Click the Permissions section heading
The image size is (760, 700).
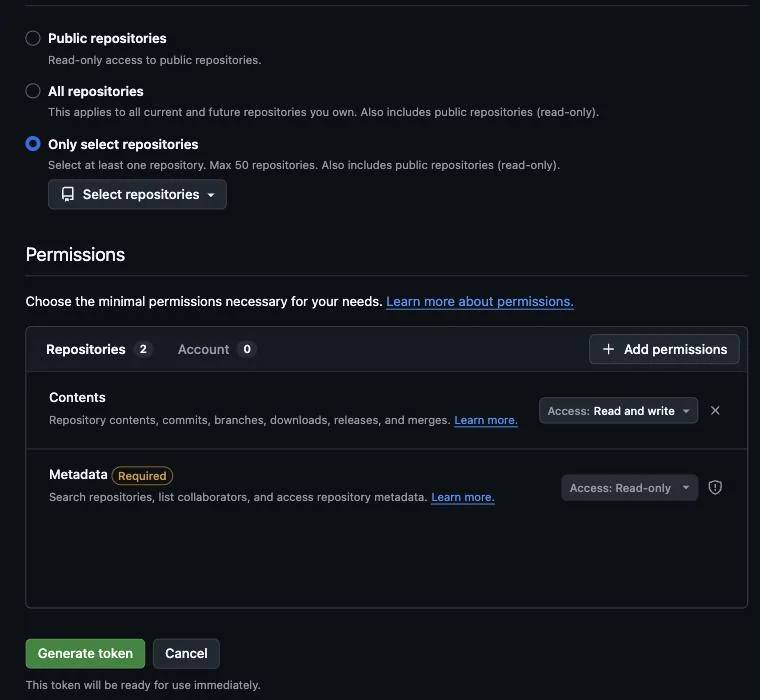click(x=75, y=255)
